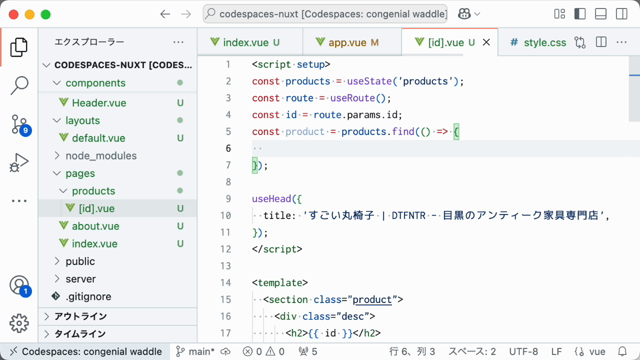Toggle the bottom panel visibility

point(601,14)
